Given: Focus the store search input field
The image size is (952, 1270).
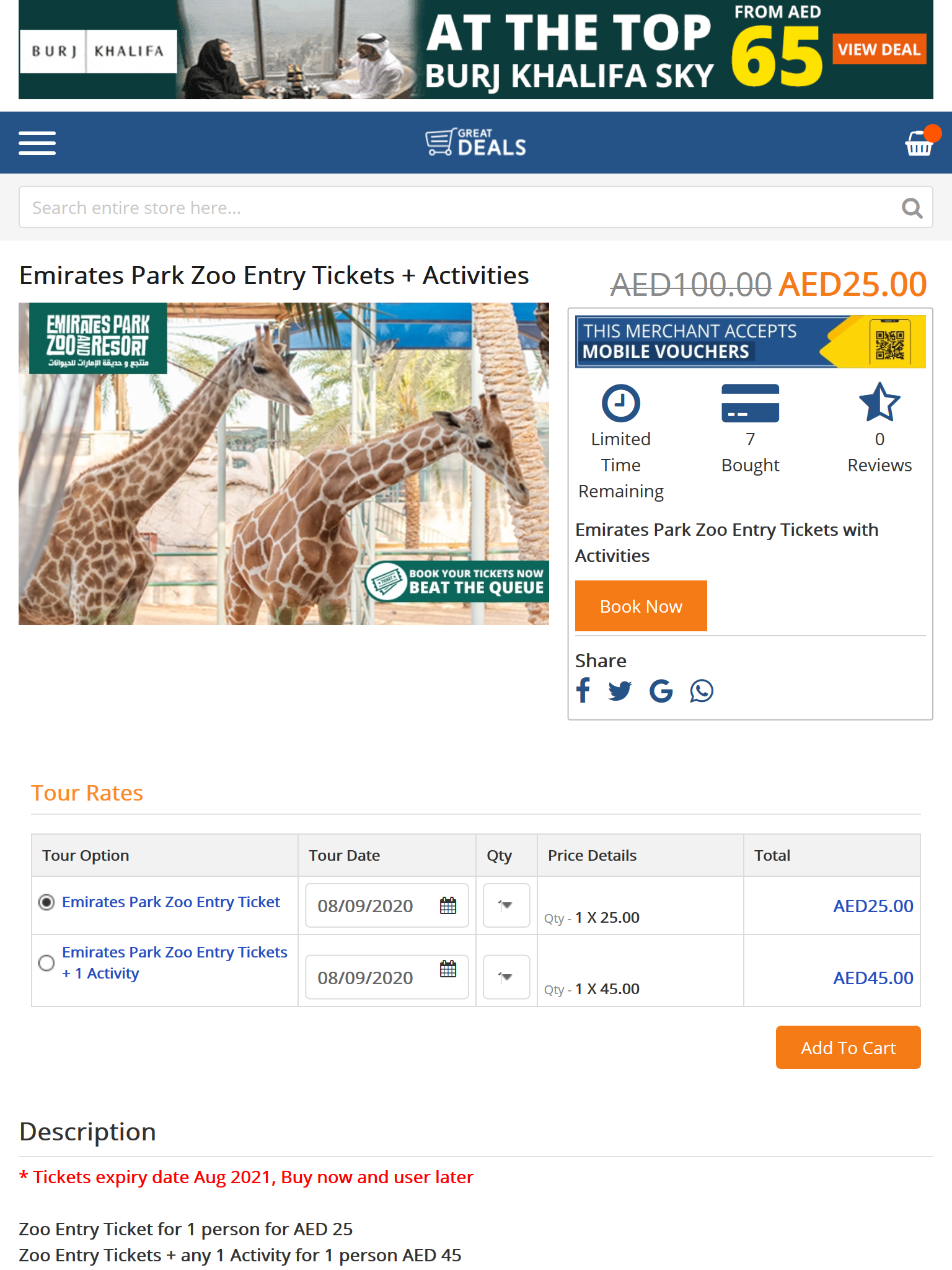Looking at the screenshot, I should pos(459,208).
